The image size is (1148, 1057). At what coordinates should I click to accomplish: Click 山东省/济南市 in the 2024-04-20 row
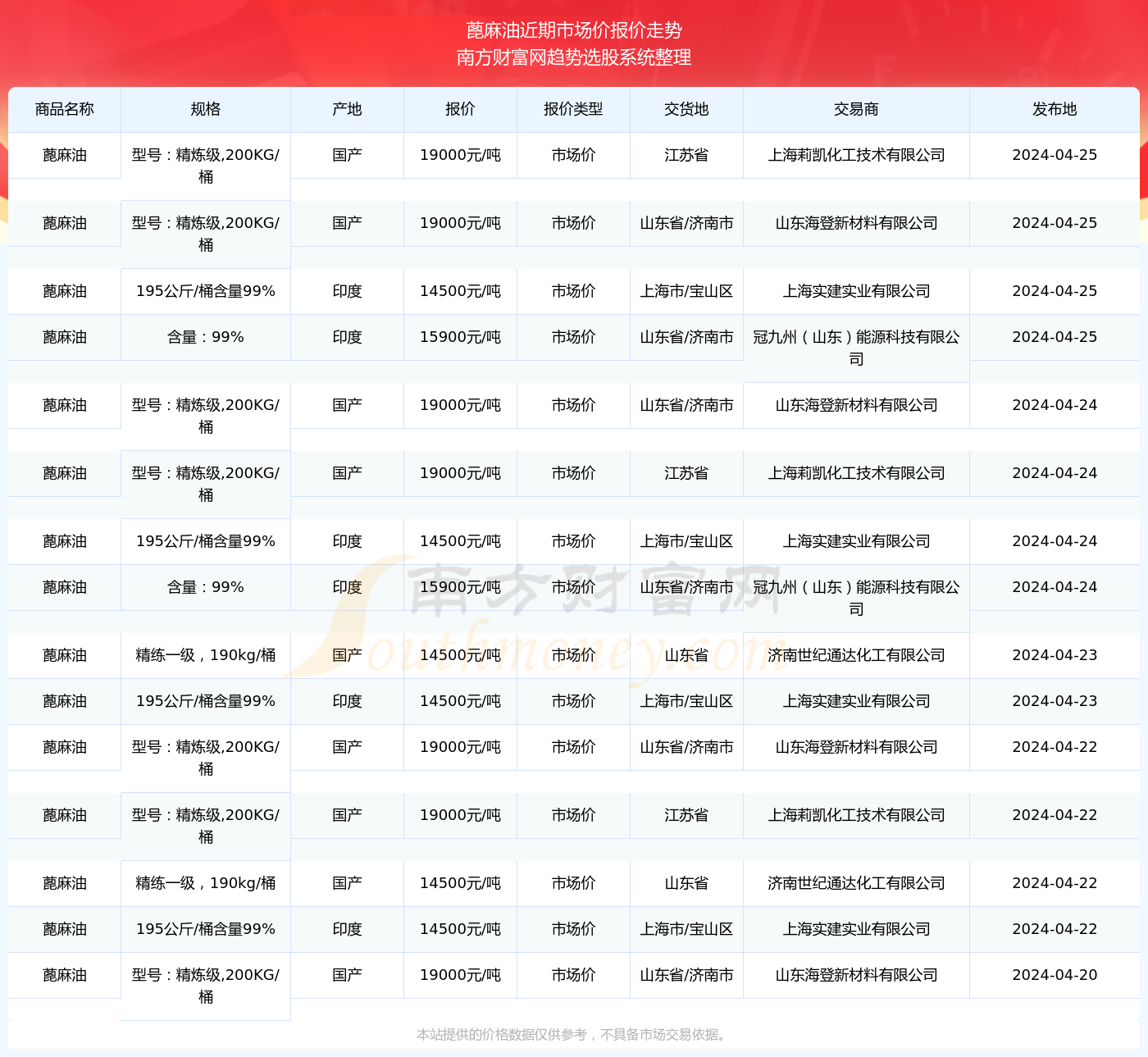(x=686, y=975)
